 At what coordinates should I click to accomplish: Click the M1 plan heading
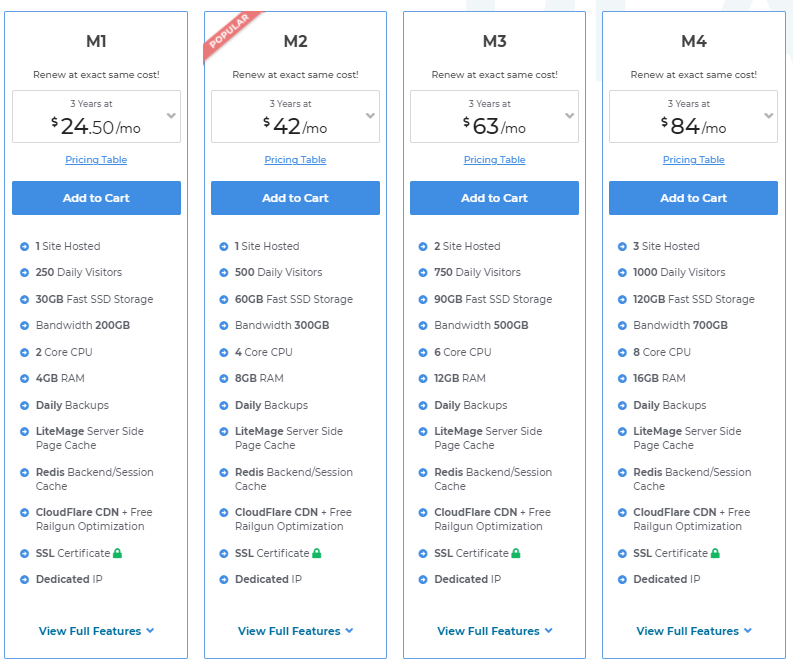tap(96, 41)
